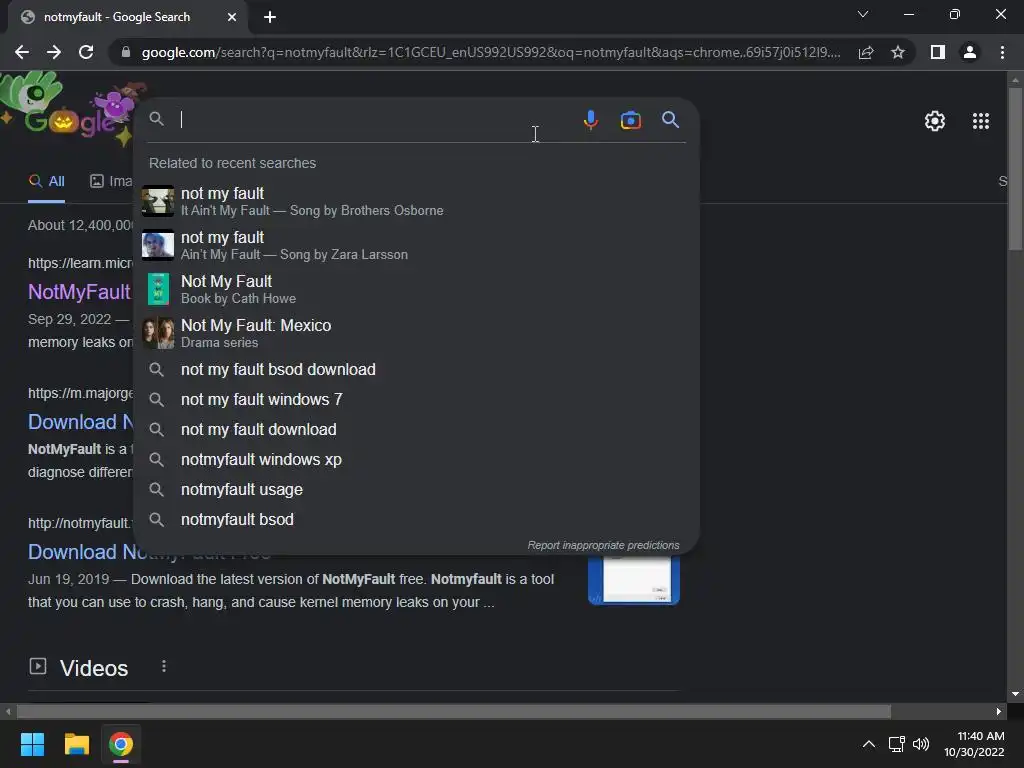Open the network status tray icon
Image resolution: width=1024 pixels, height=768 pixels.
[896, 744]
